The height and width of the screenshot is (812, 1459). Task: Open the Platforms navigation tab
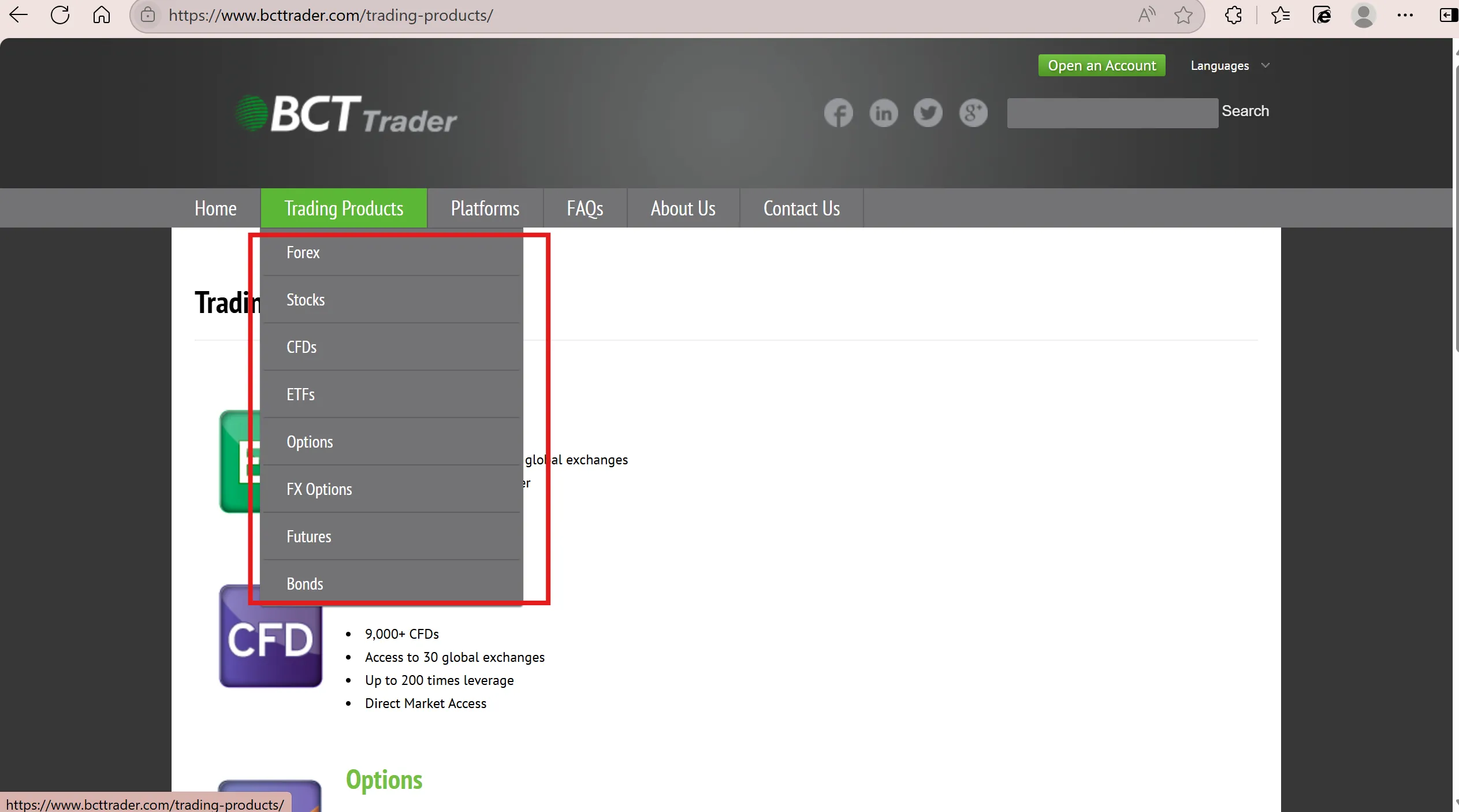pyautogui.click(x=485, y=208)
